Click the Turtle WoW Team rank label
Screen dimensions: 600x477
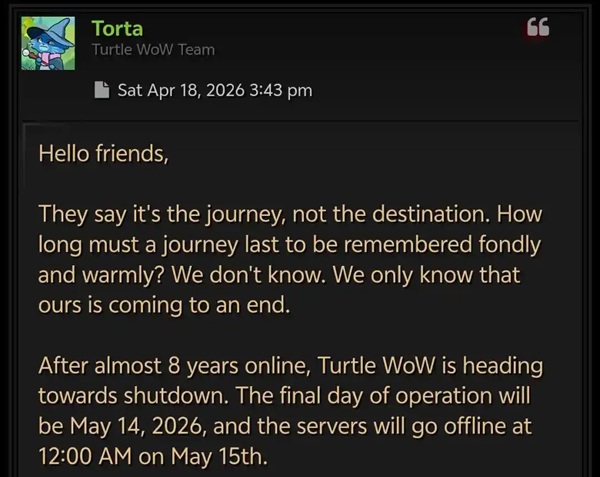pos(153,50)
